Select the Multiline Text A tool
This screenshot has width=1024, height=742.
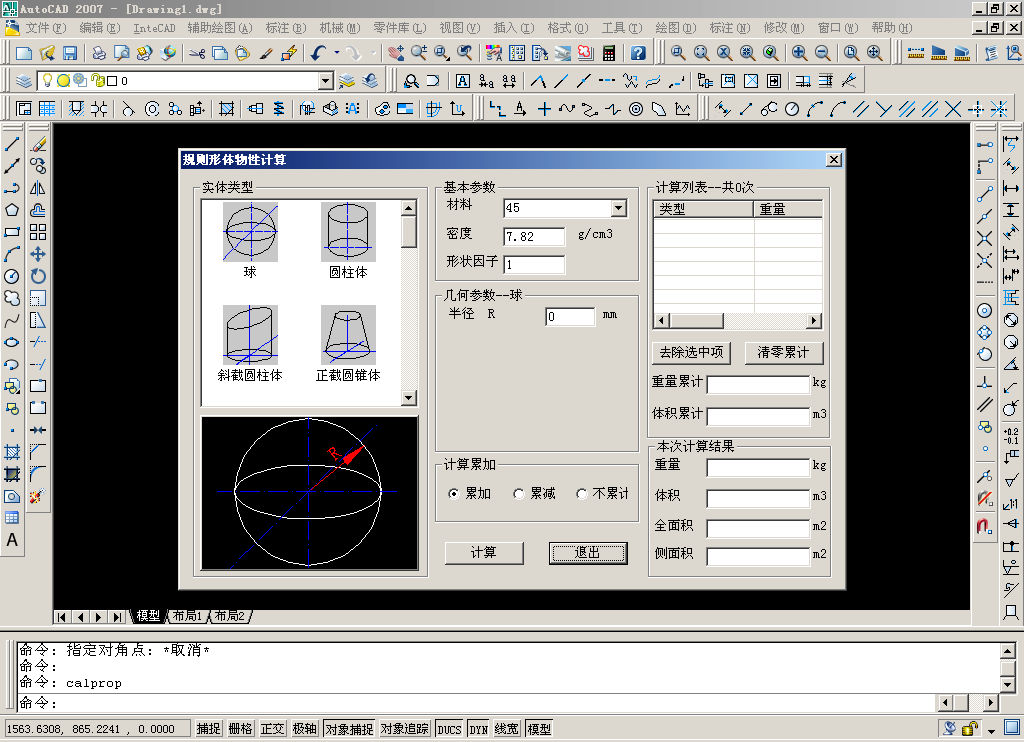[x=12, y=540]
